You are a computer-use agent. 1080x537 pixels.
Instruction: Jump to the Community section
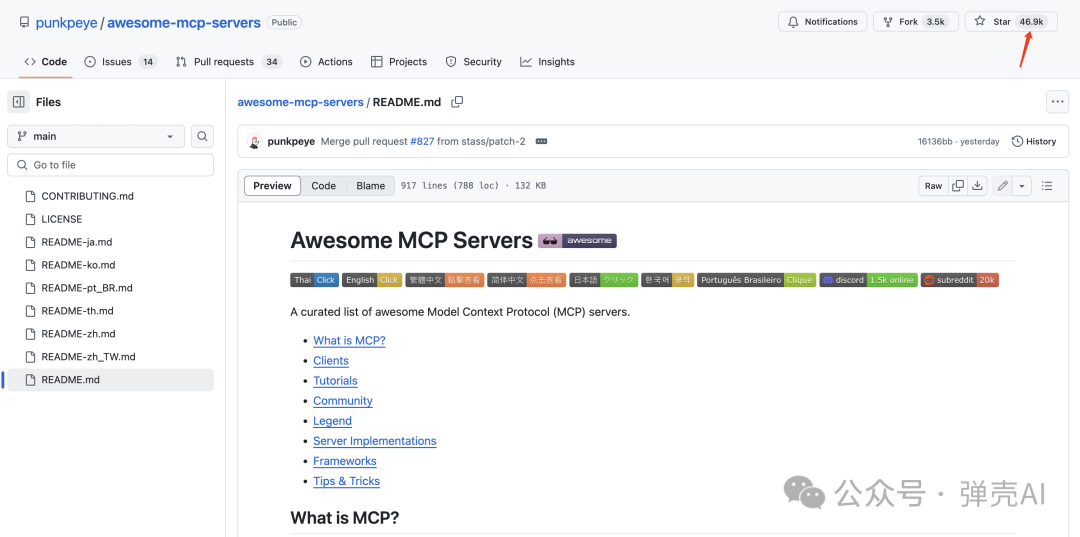point(342,401)
